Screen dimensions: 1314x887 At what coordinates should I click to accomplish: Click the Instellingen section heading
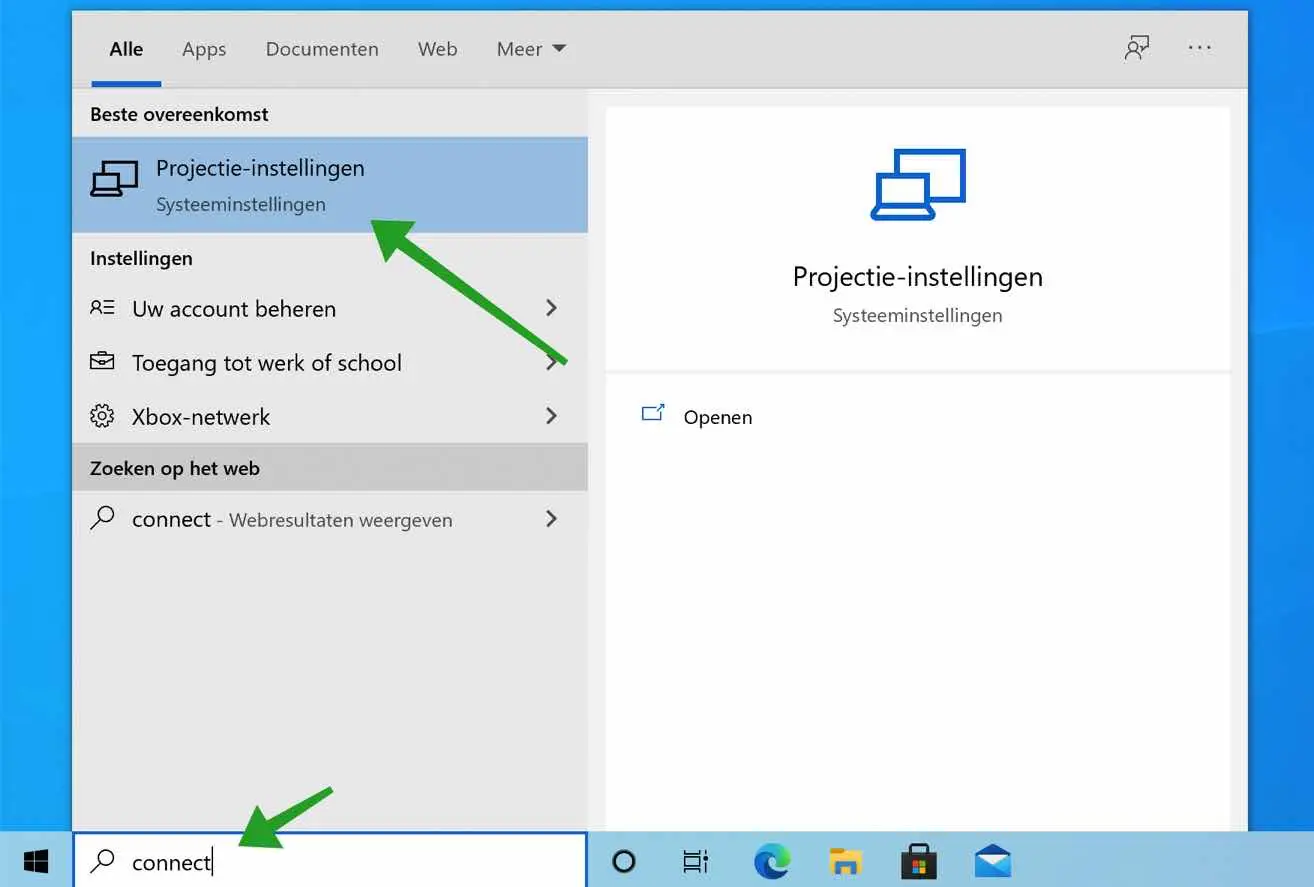pyautogui.click(x=141, y=258)
